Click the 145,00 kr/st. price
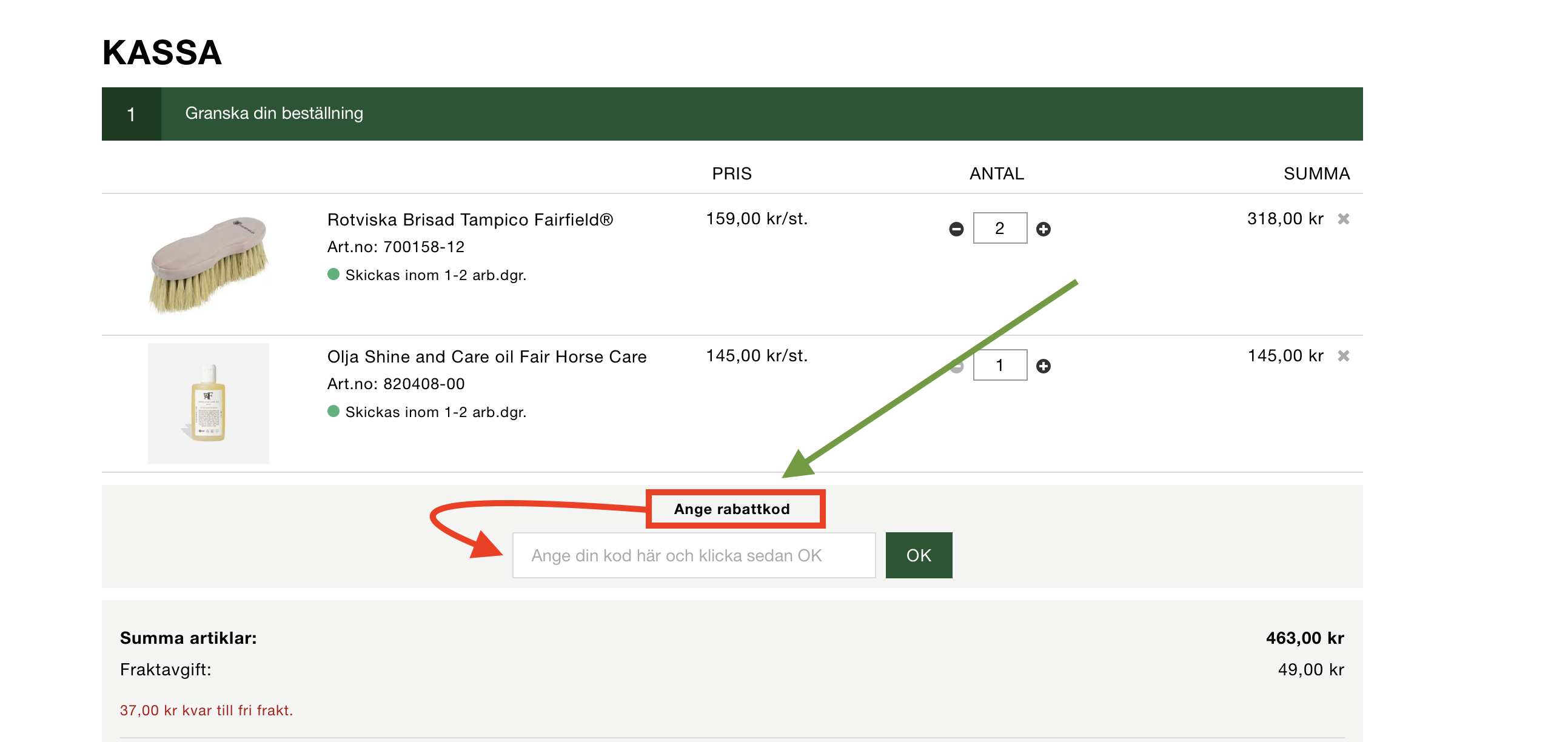 click(756, 355)
